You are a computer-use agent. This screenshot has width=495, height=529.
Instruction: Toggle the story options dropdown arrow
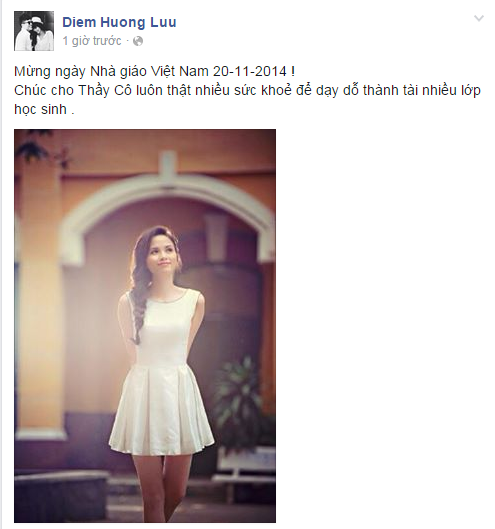click(x=479, y=18)
